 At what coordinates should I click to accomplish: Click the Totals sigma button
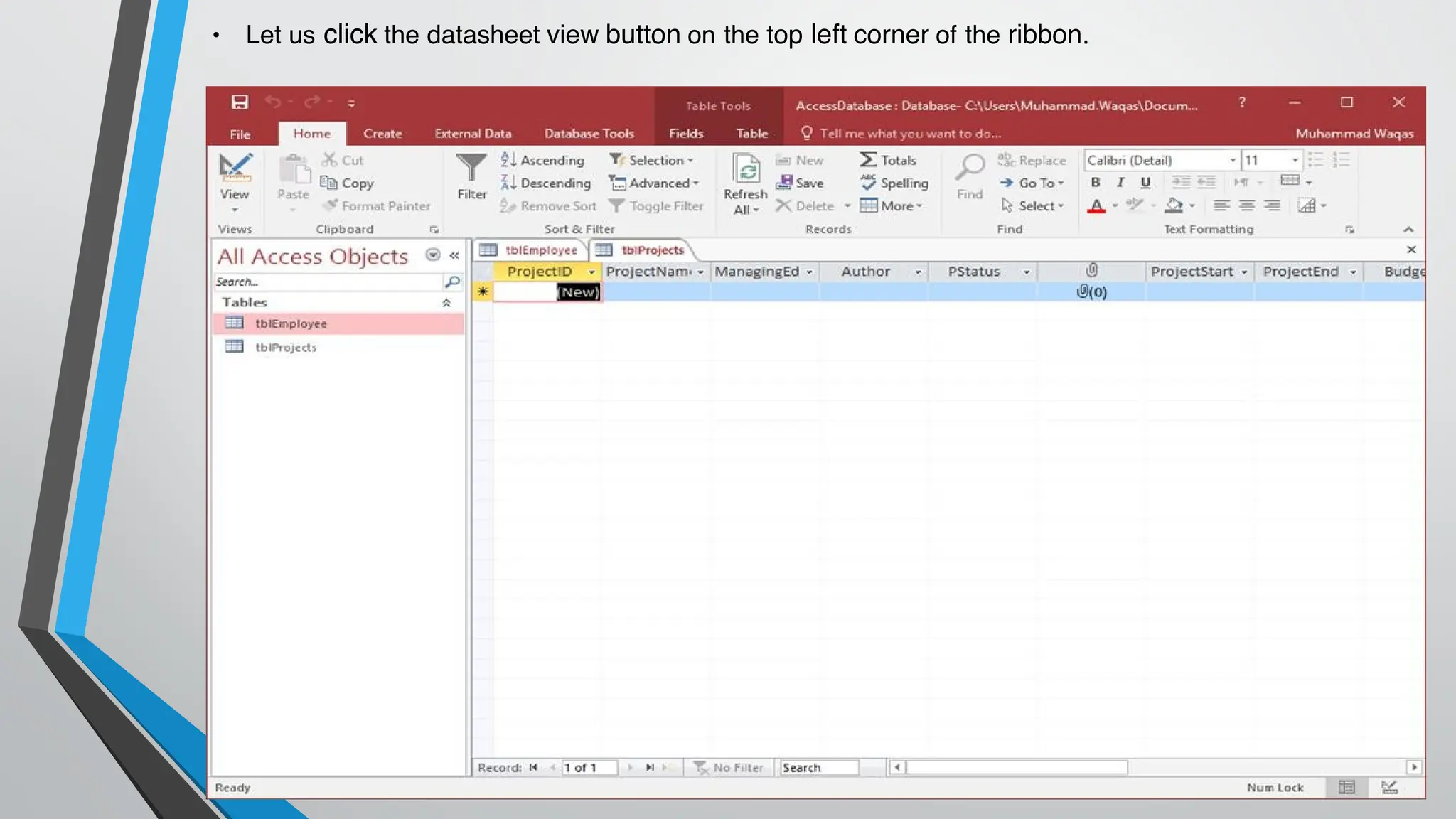[888, 160]
